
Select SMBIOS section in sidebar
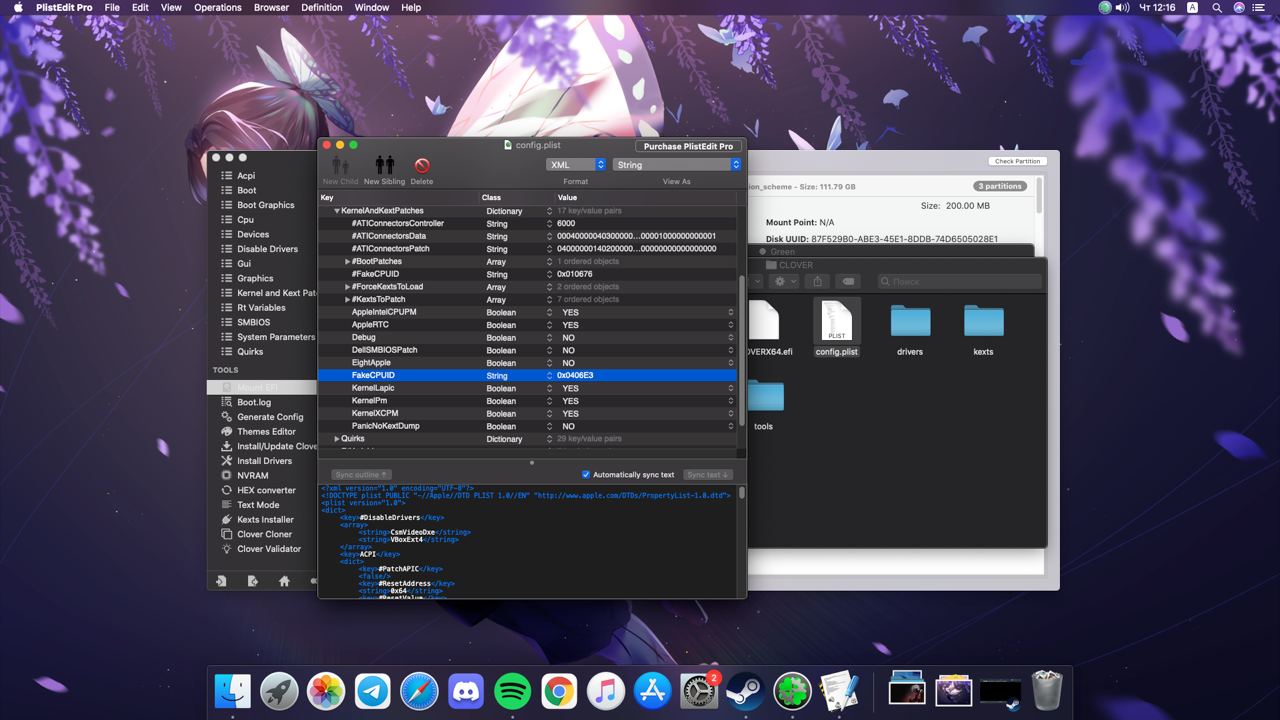pos(253,322)
